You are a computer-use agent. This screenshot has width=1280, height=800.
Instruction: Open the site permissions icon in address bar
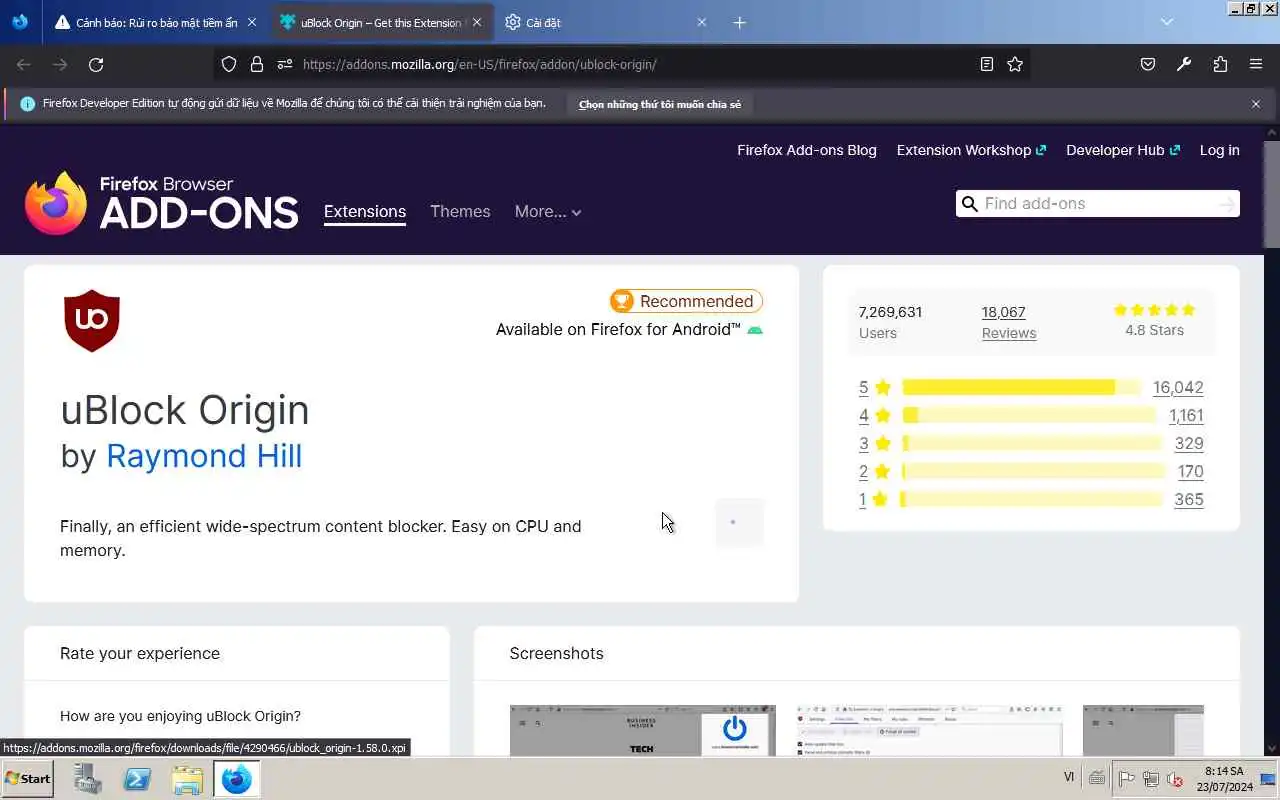[x=284, y=64]
